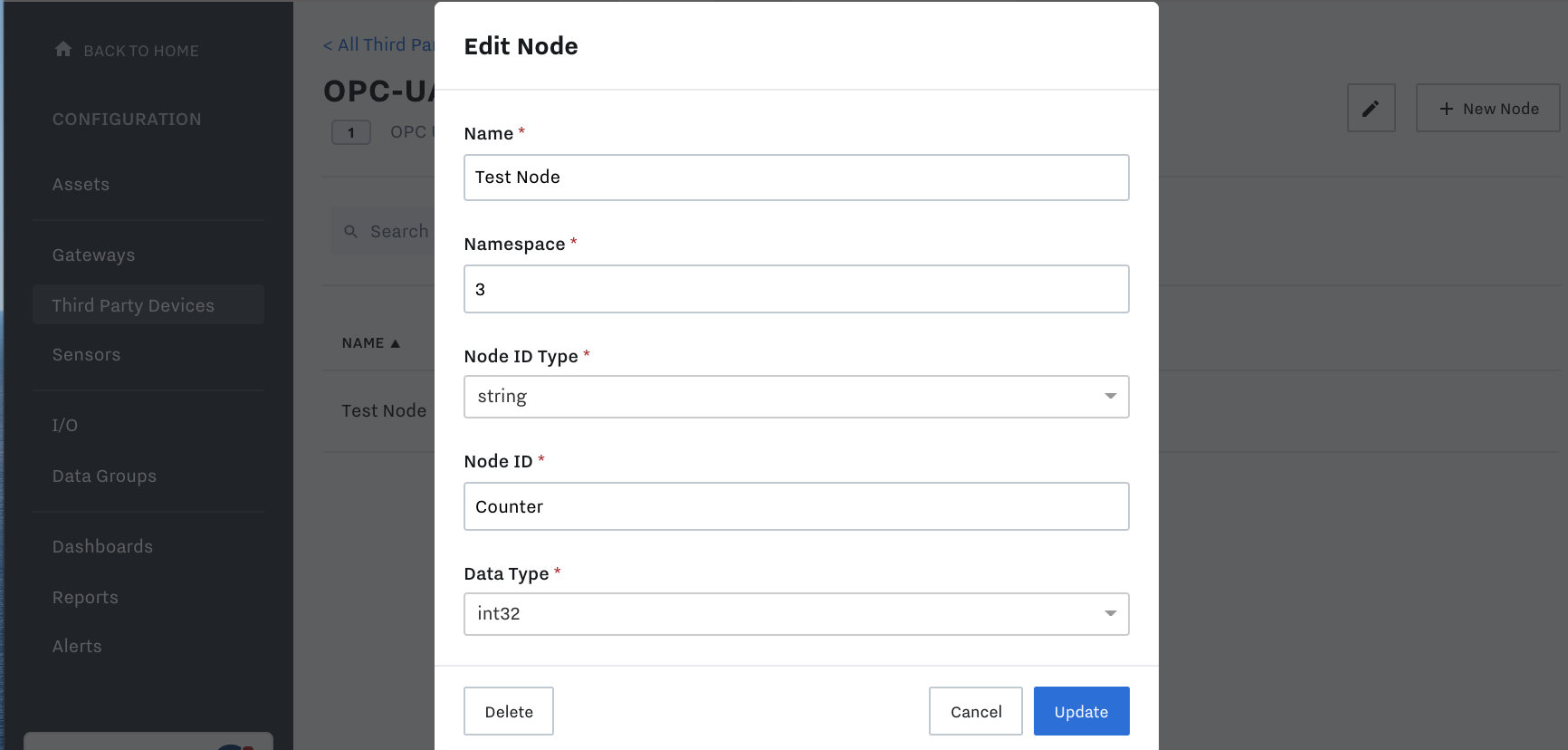Click the Name input field
This screenshot has width=1568, height=750.
(796, 178)
